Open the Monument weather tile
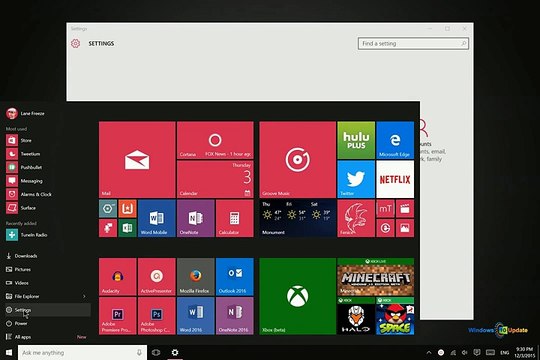The width and height of the screenshot is (540, 360). (298, 218)
